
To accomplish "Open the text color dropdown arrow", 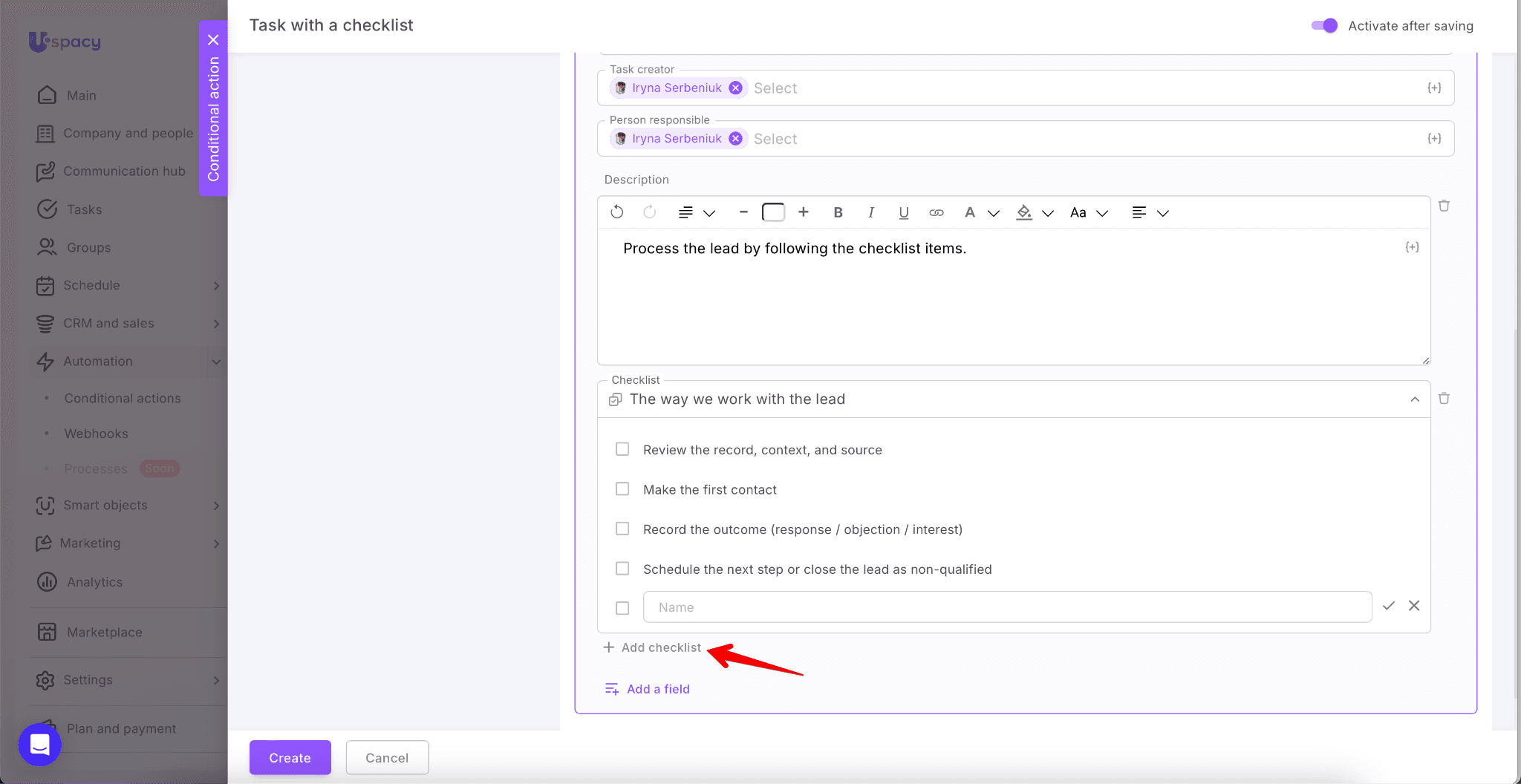I will click(x=993, y=213).
